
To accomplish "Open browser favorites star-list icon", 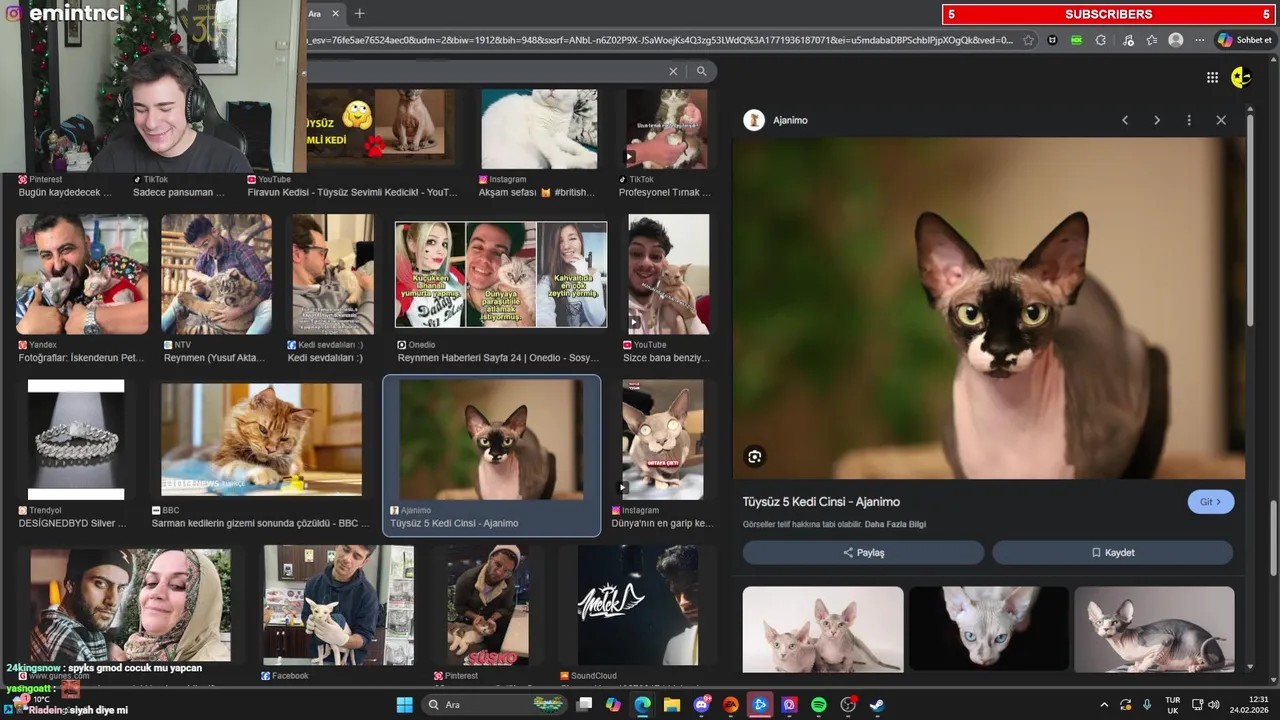I will tap(1151, 40).
